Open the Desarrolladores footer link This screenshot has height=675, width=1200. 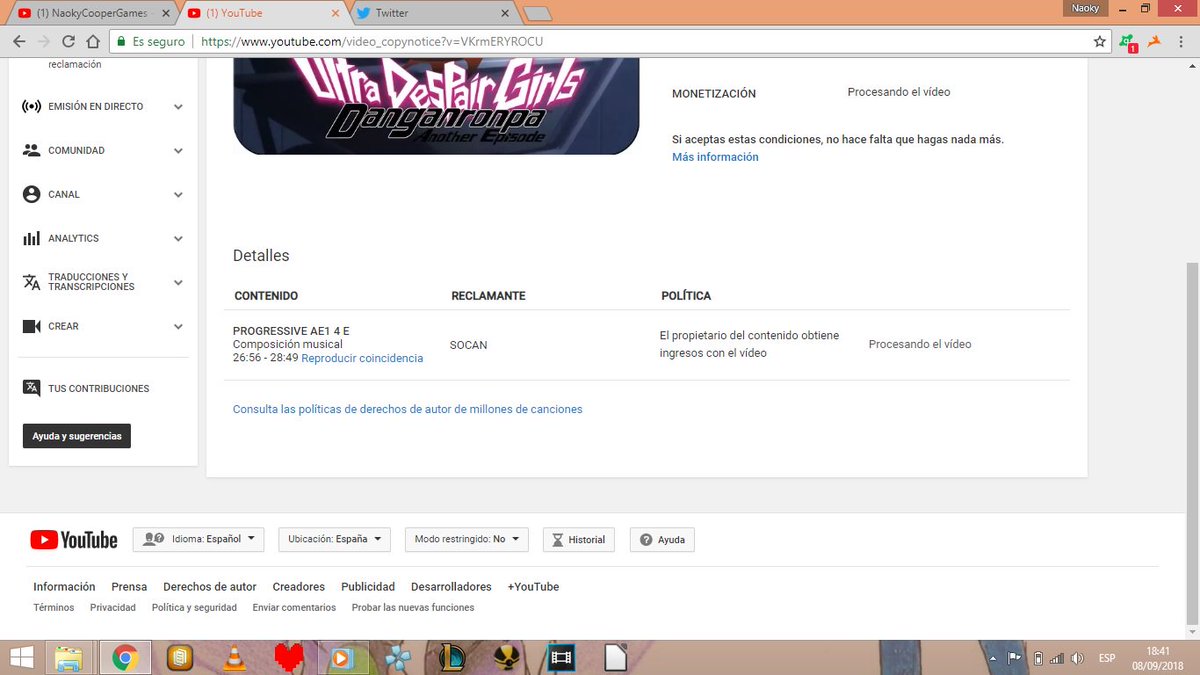[451, 587]
